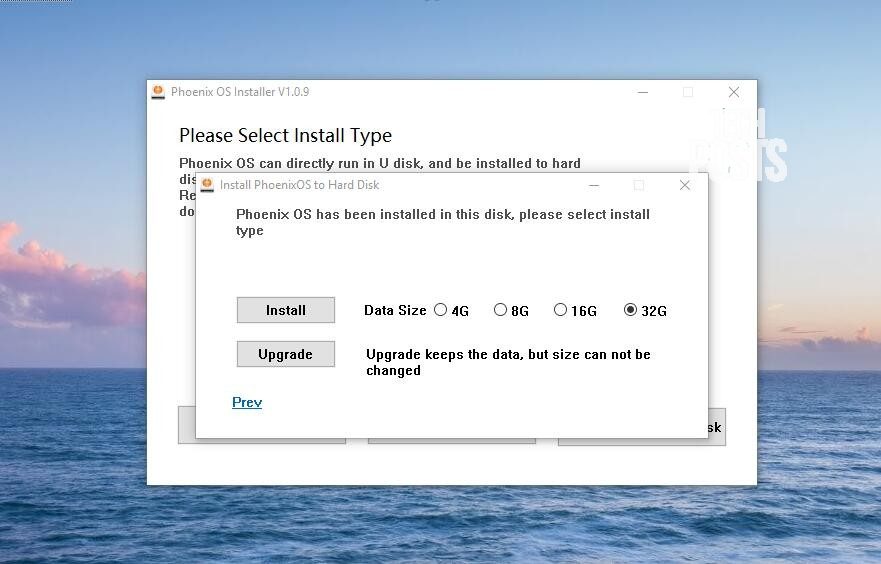This screenshot has height=564, width=881.
Task: Select the 32G data size radio button
Action: pos(630,310)
